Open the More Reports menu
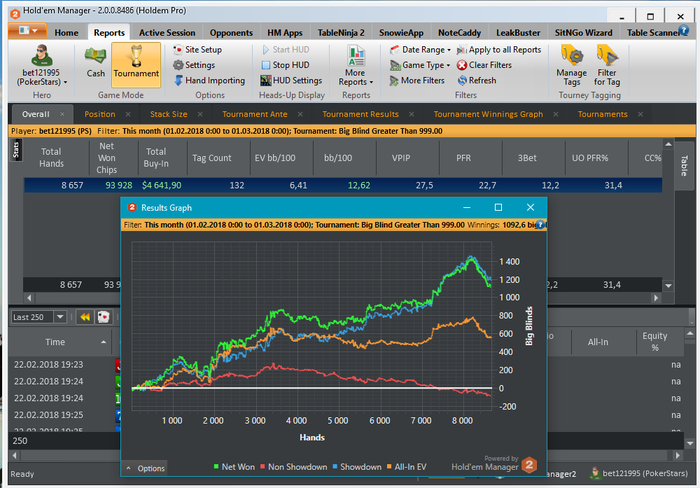This screenshot has height=488, width=700. 356,66
